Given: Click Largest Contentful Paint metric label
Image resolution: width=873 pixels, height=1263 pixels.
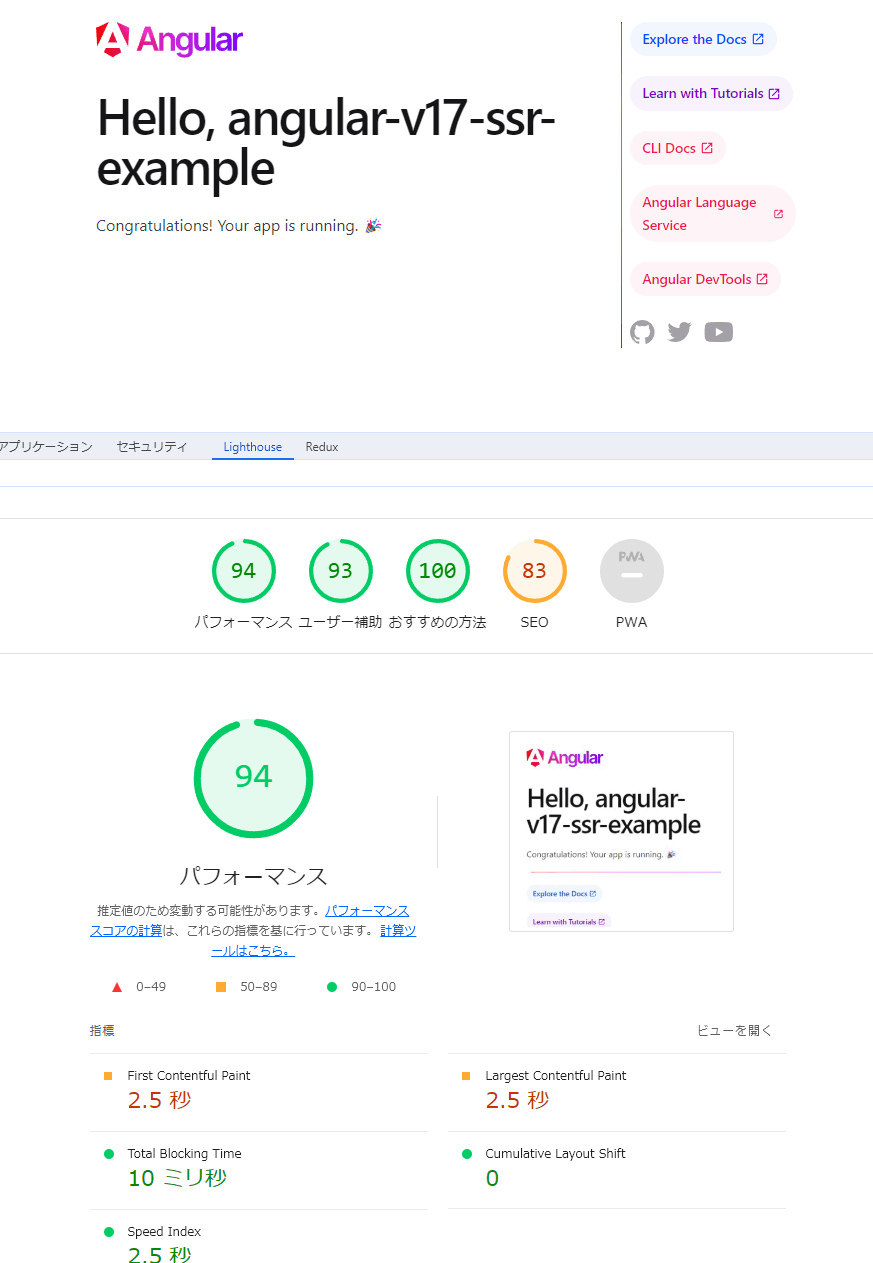Looking at the screenshot, I should tap(556, 1076).
